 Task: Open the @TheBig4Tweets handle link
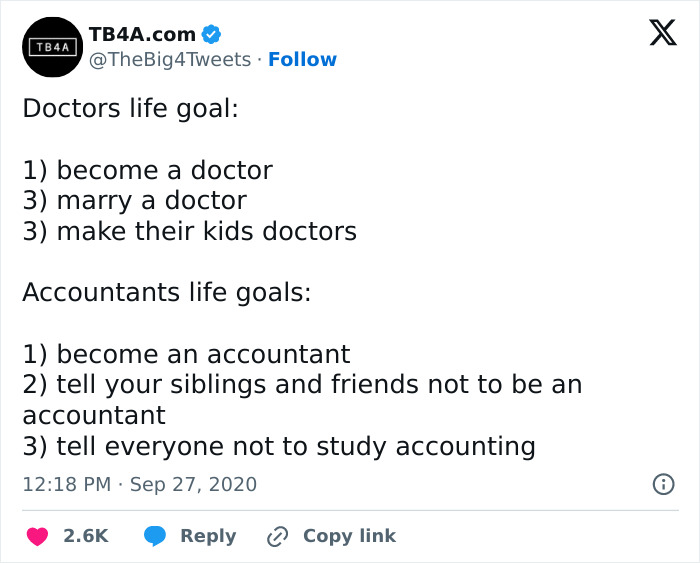170,60
